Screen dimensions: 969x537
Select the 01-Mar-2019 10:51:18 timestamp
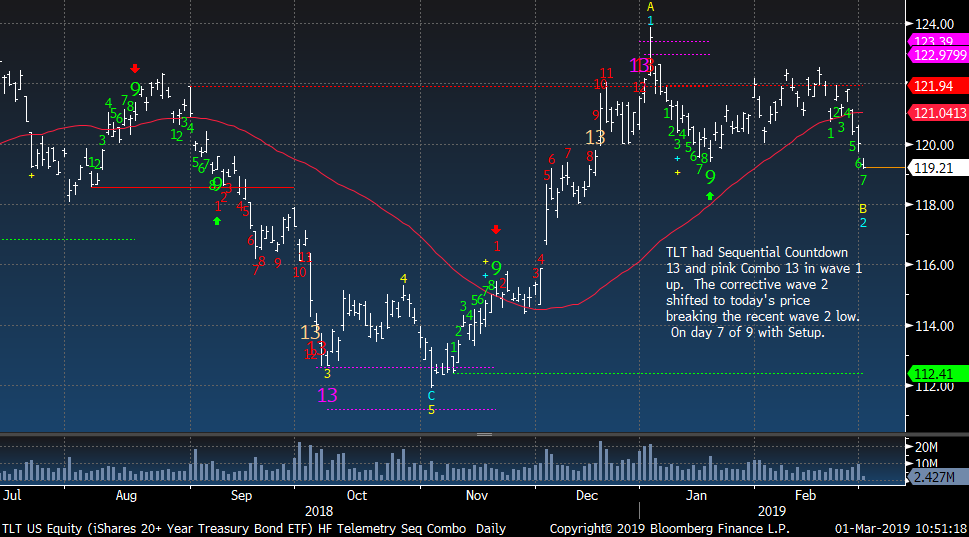900,529
